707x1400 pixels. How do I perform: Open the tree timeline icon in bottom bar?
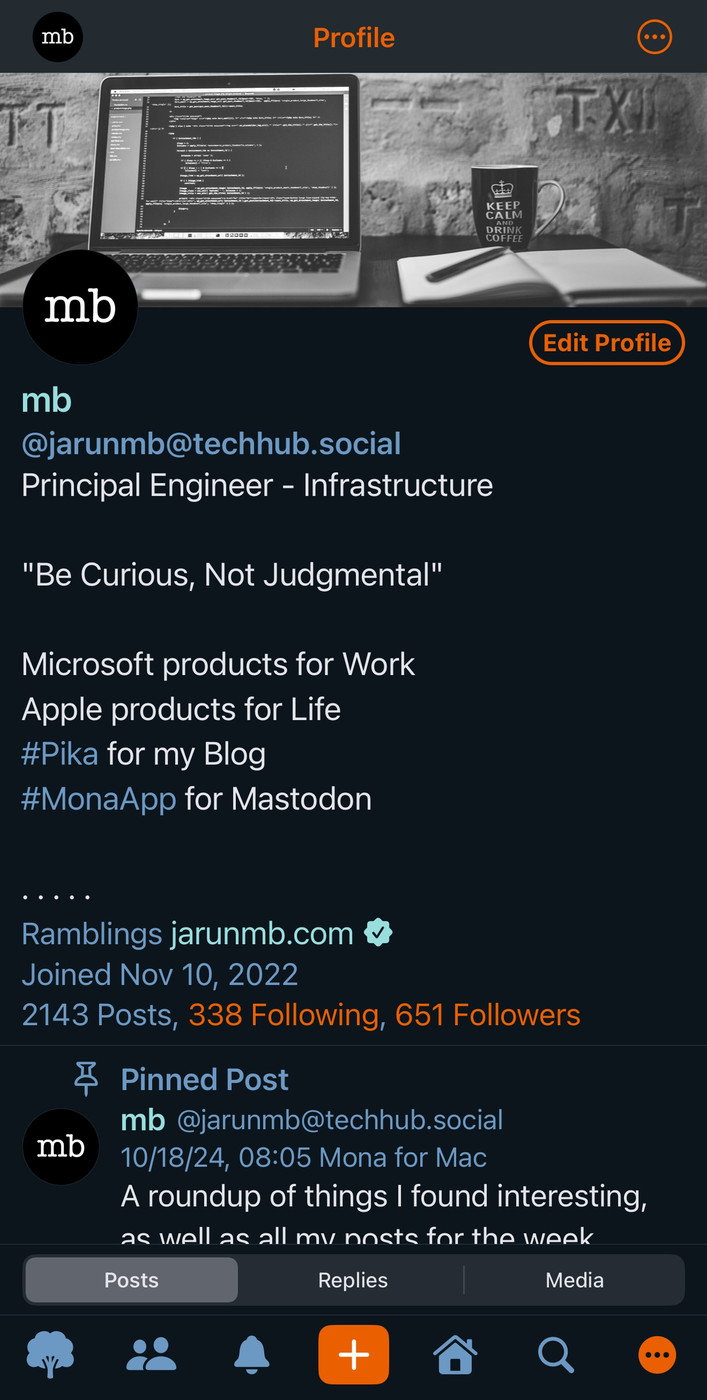pyautogui.click(x=50, y=1355)
